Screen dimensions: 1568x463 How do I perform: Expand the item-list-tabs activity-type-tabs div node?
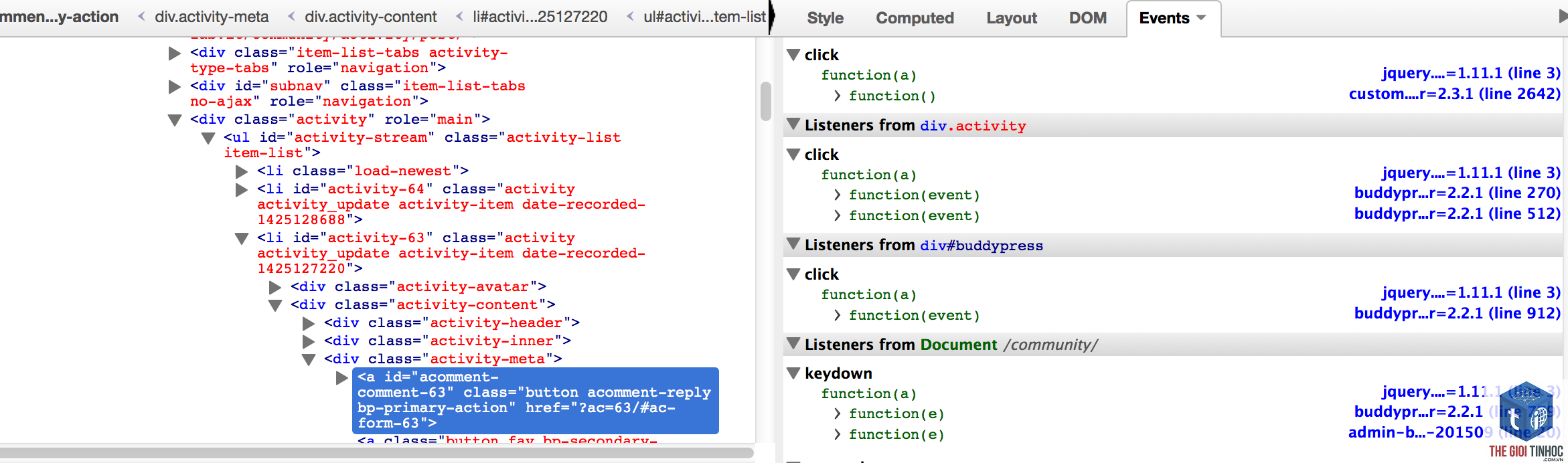coord(175,53)
